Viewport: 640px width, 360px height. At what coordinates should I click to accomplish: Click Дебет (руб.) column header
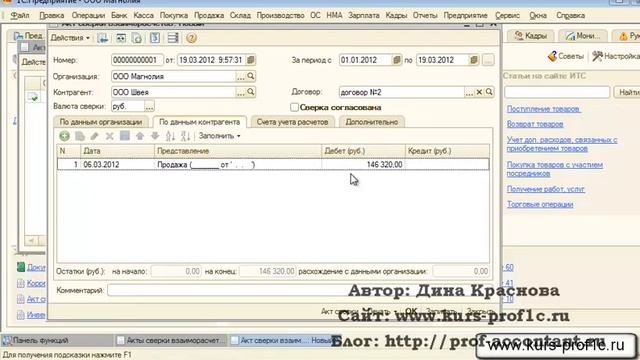pos(363,151)
